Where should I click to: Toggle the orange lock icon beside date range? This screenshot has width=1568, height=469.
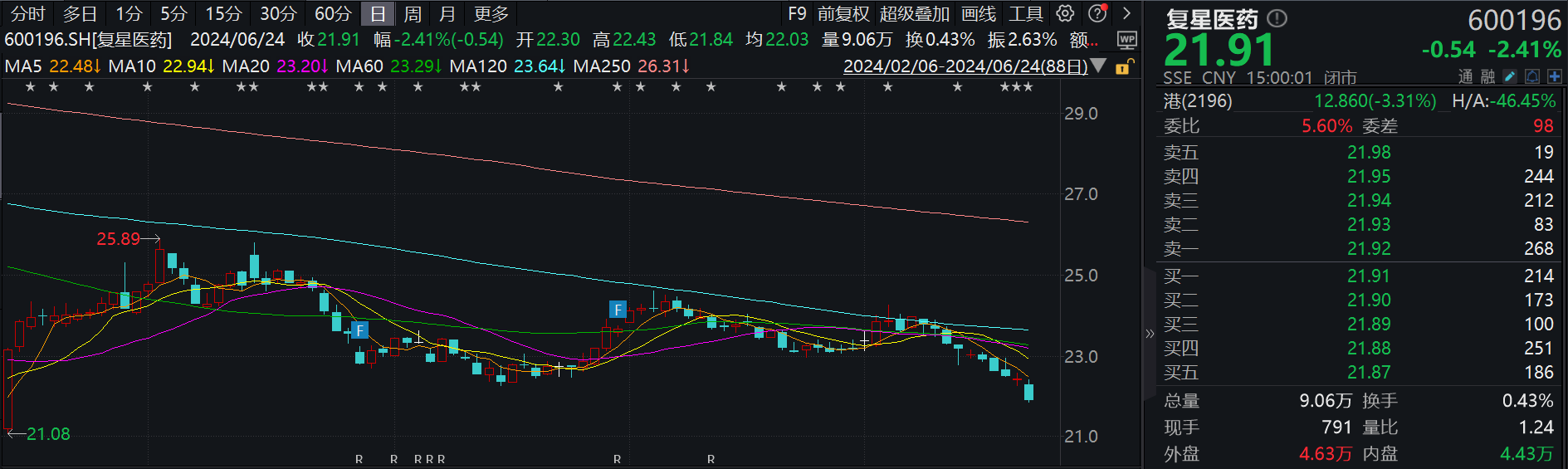(x=1124, y=66)
